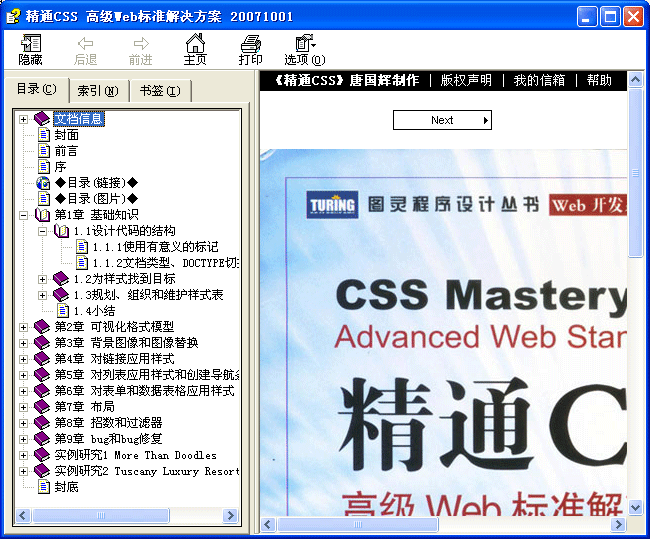Image resolution: width=650 pixels, height=539 pixels.
Task: Click the page icon next to 封面
Action: [x=44, y=135]
